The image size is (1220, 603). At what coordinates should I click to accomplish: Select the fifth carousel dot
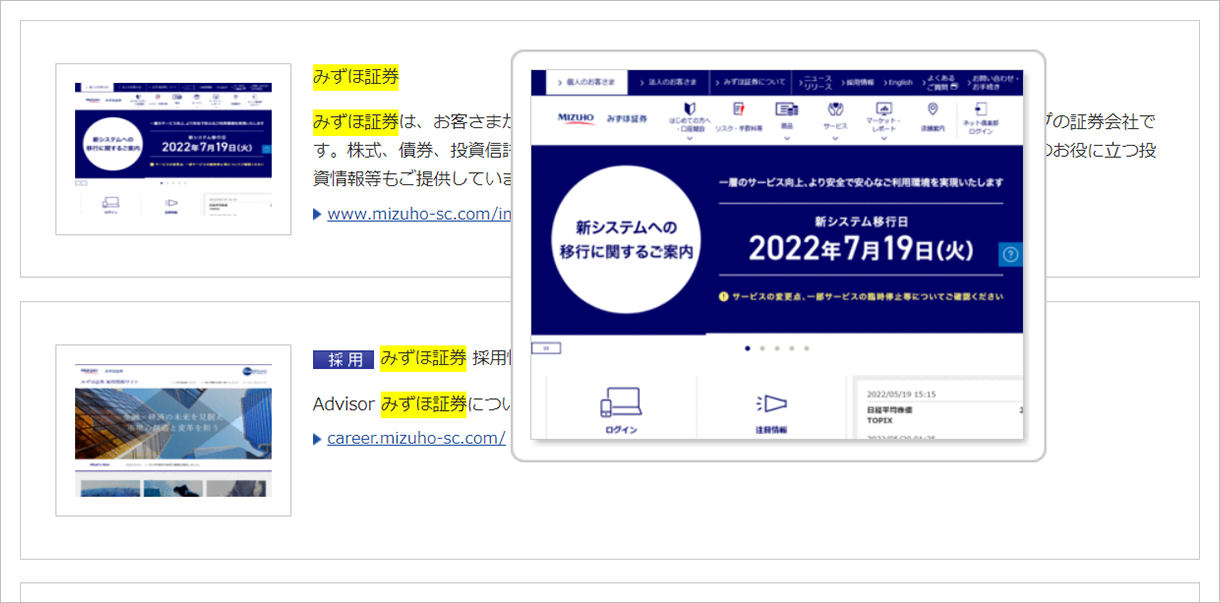click(806, 348)
